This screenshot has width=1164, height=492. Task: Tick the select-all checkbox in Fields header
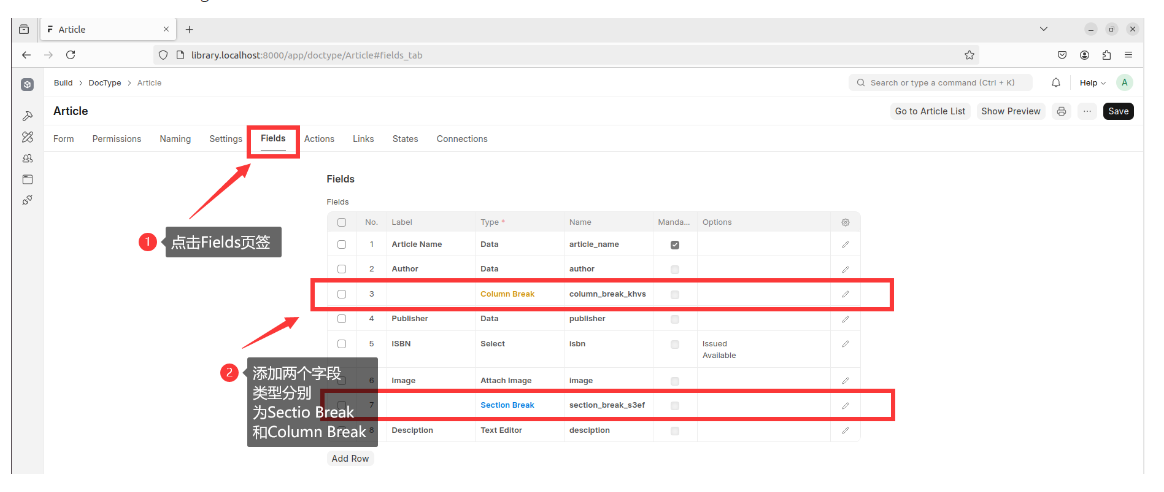(341, 222)
